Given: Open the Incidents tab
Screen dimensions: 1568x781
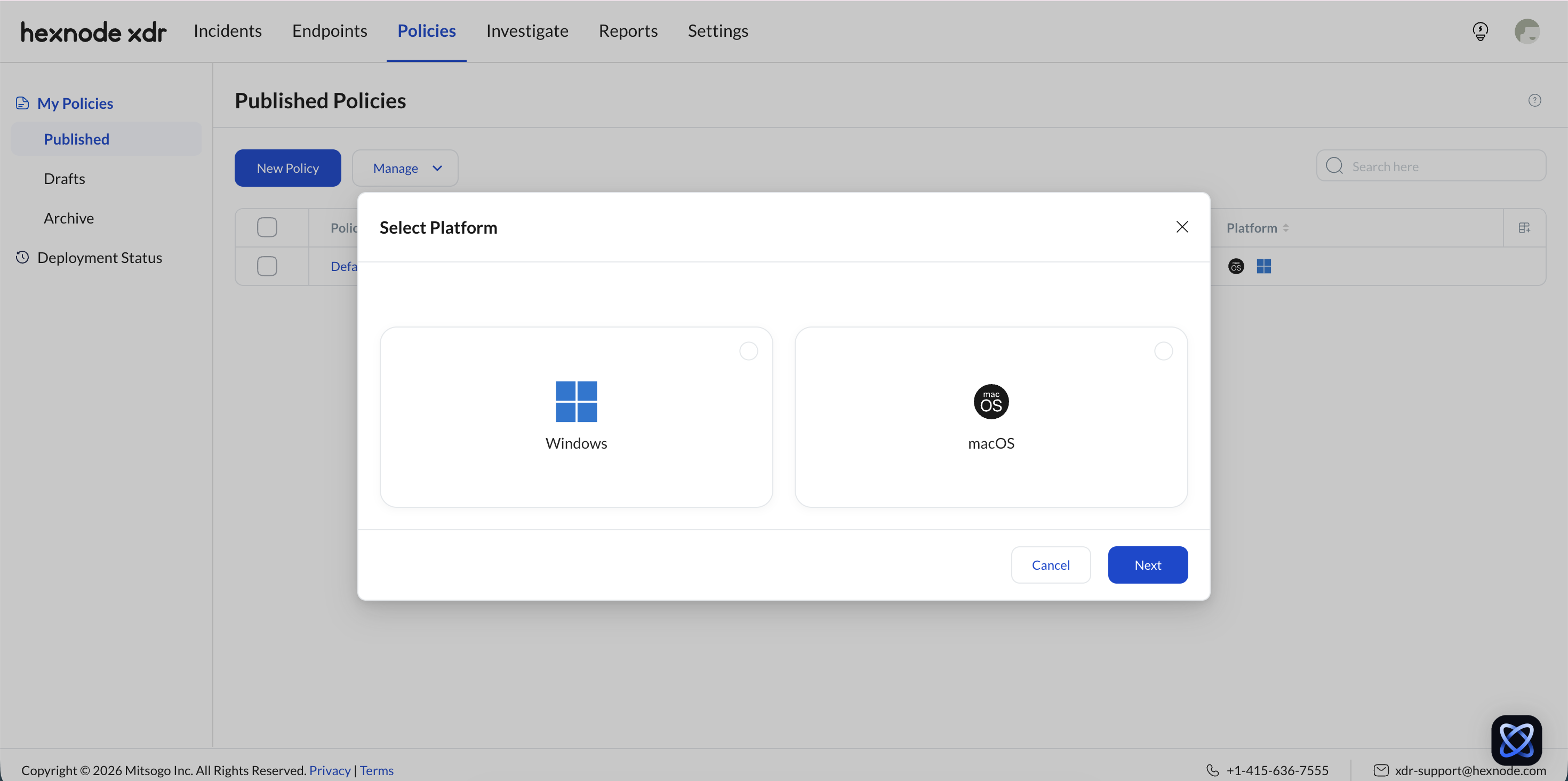Looking at the screenshot, I should pyautogui.click(x=228, y=31).
